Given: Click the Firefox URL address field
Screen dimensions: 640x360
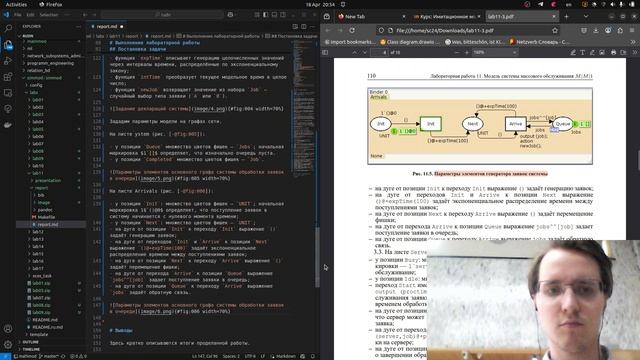Looking at the screenshot, I should point(467,30).
